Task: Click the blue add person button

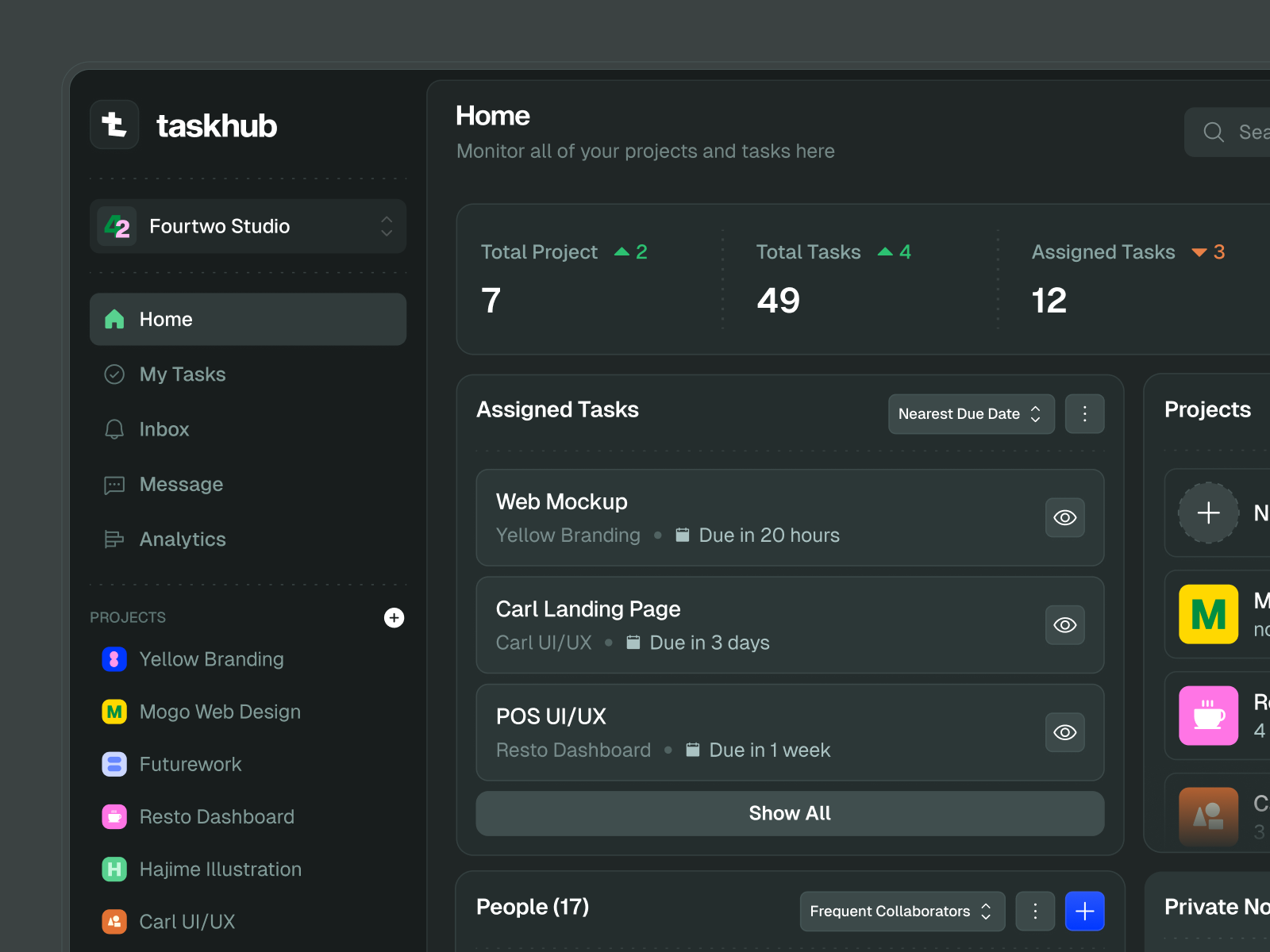Action: 1084,911
